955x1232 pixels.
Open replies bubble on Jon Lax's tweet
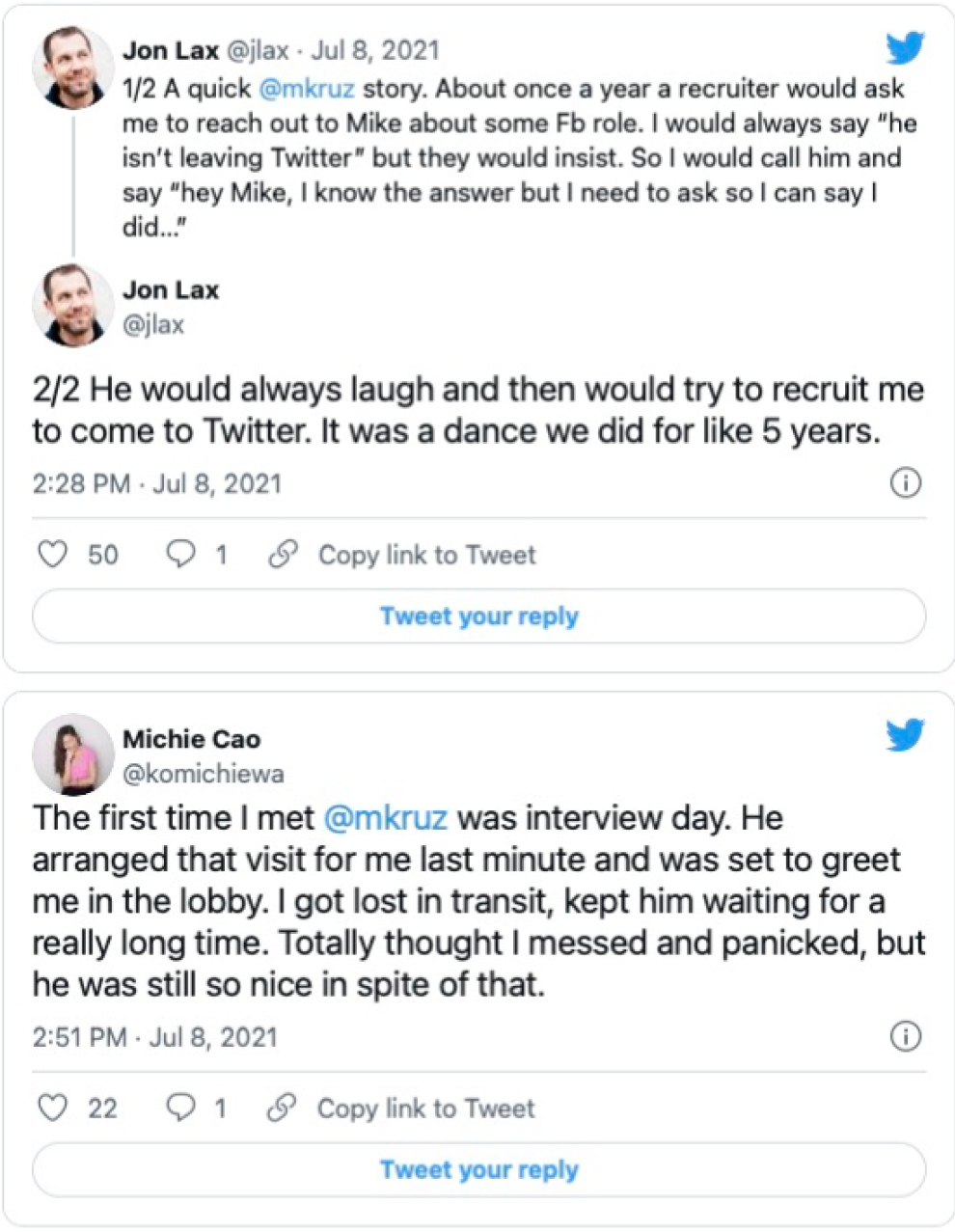coord(181,554)
